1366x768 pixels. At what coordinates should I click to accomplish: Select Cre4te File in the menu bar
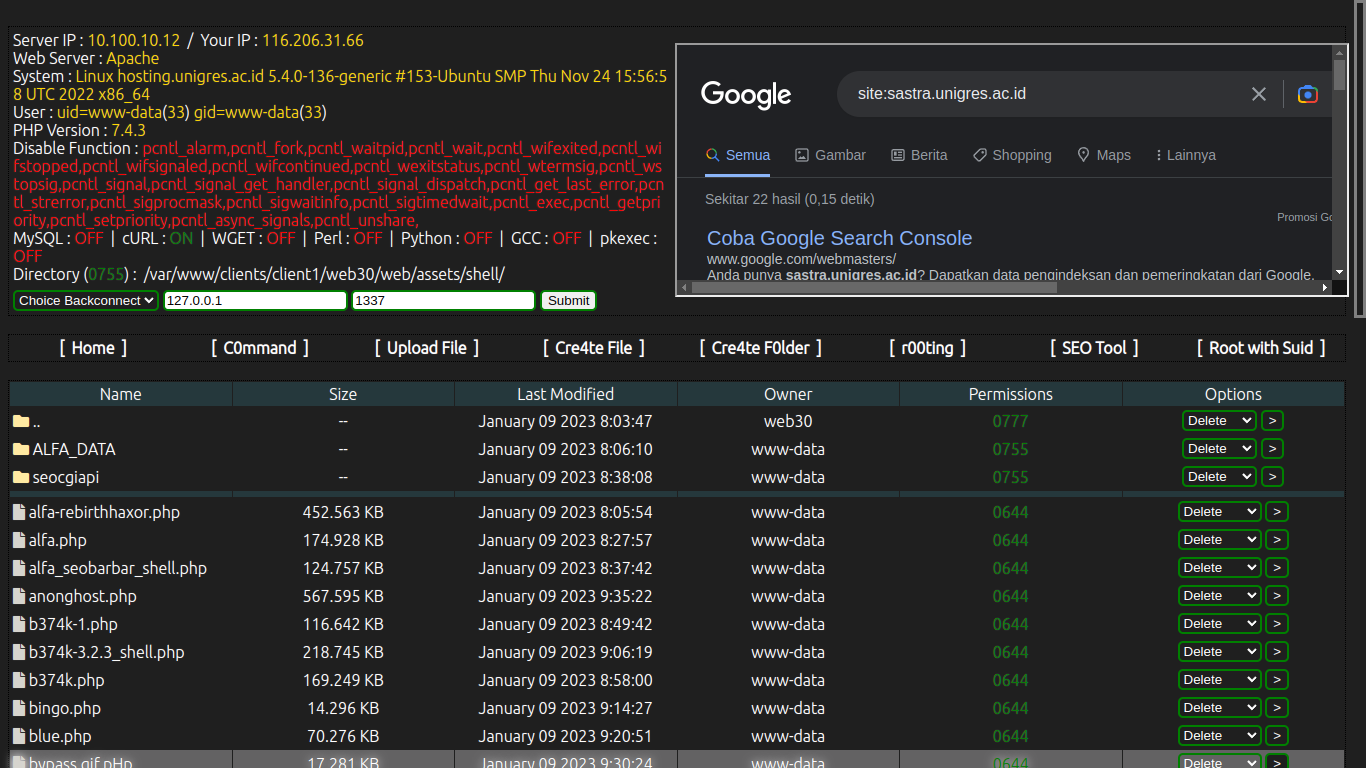(594, 348)
